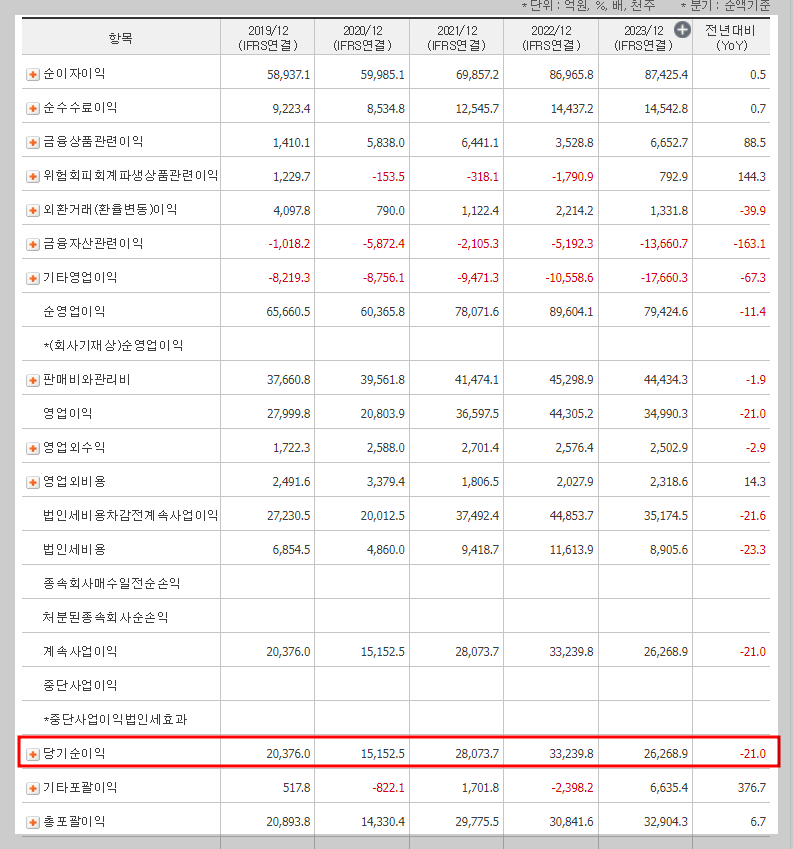793x849 pixels.
Task: Click 순이자이익 2019/12 value 58,937.1
Action: pos(289,75)
